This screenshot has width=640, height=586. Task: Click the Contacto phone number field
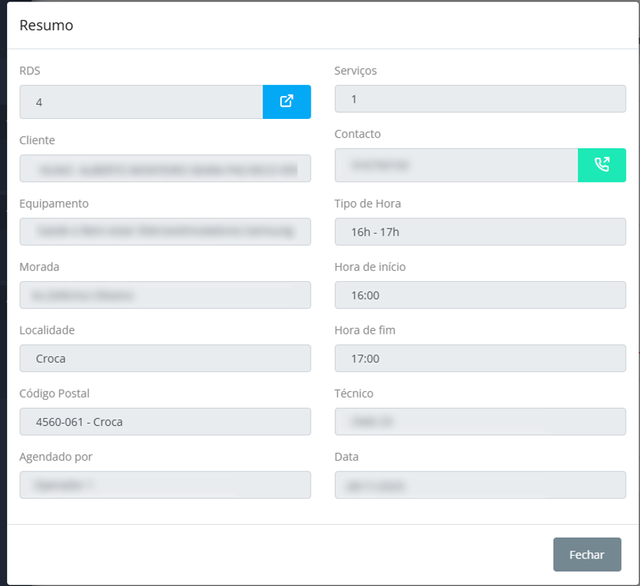click(x=456, y=165)
